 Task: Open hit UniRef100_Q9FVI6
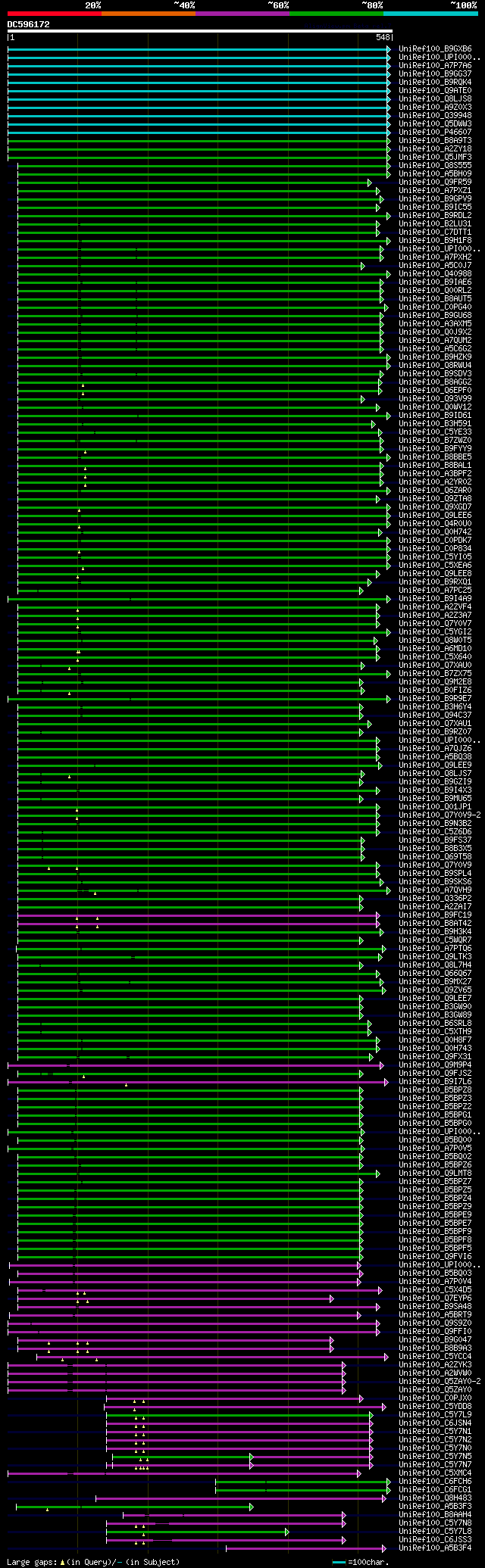click(x=435, y=1257)
